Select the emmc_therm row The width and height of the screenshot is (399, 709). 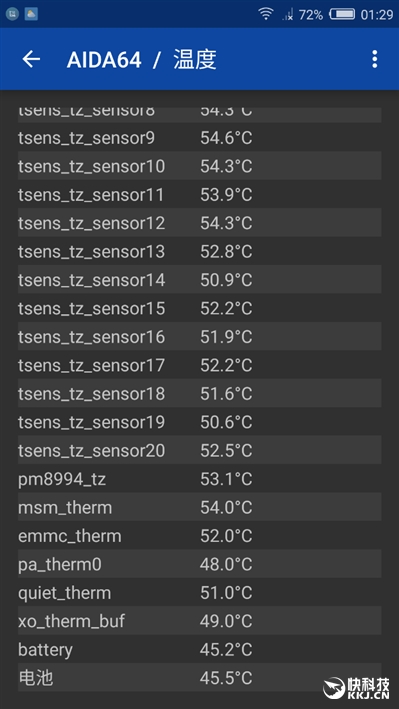pos(200,535)
